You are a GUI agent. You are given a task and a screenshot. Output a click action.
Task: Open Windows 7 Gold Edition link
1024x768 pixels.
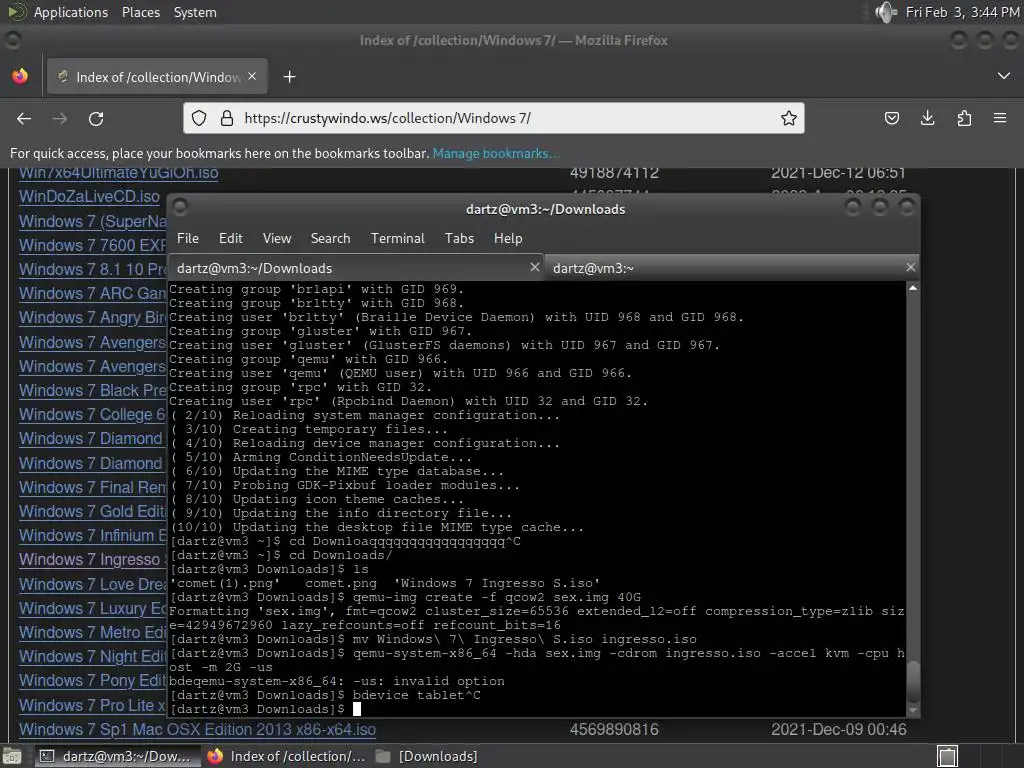point(92,511)
